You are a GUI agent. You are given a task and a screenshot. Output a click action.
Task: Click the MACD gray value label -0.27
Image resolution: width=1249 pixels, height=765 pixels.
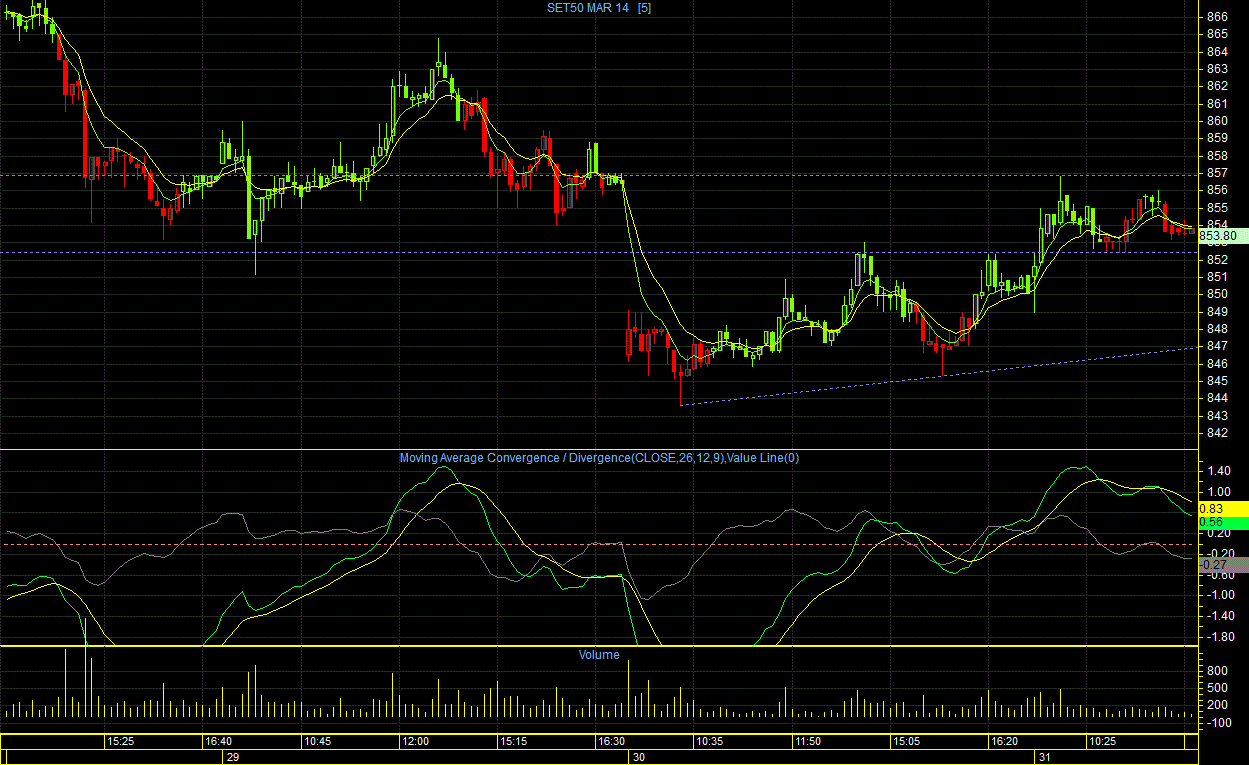coord(1222,565)
